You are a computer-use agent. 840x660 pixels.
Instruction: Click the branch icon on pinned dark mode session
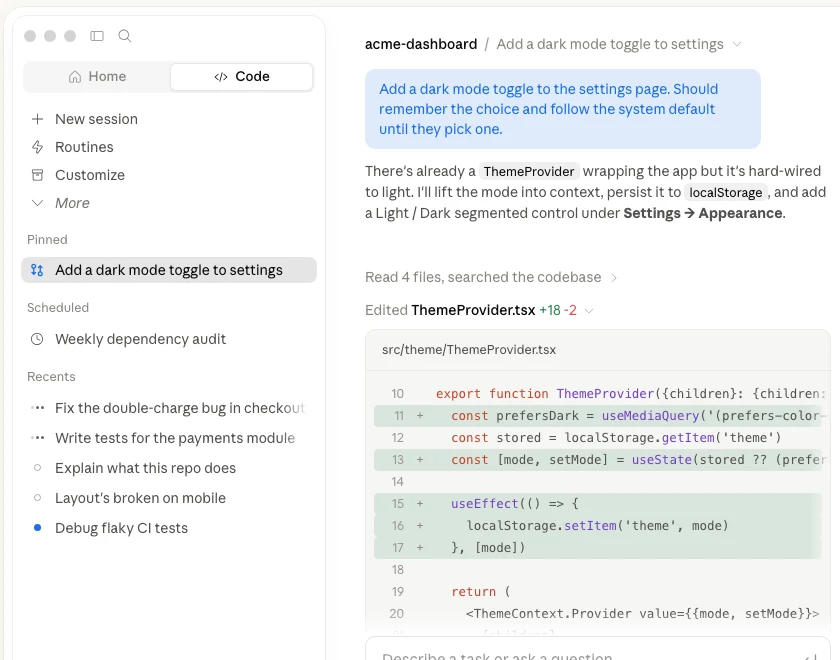[x=37, y=270]
